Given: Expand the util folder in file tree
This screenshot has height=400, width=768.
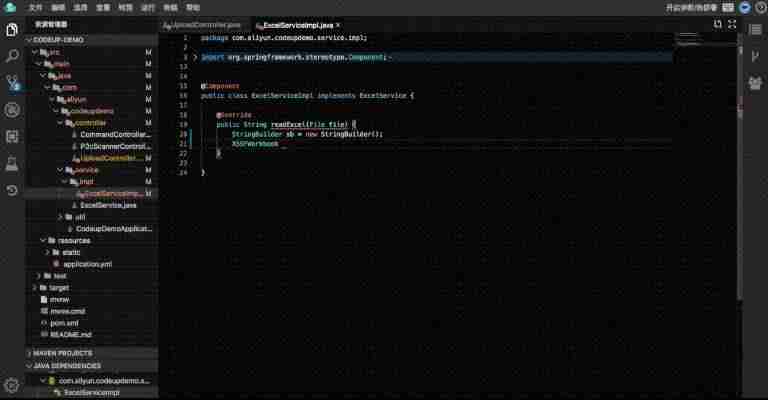Looking at the screenshot, I should tap(61, 217).
